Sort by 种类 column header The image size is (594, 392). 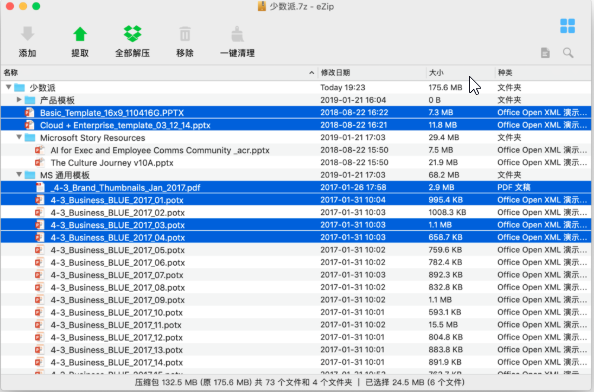[543, 72]
